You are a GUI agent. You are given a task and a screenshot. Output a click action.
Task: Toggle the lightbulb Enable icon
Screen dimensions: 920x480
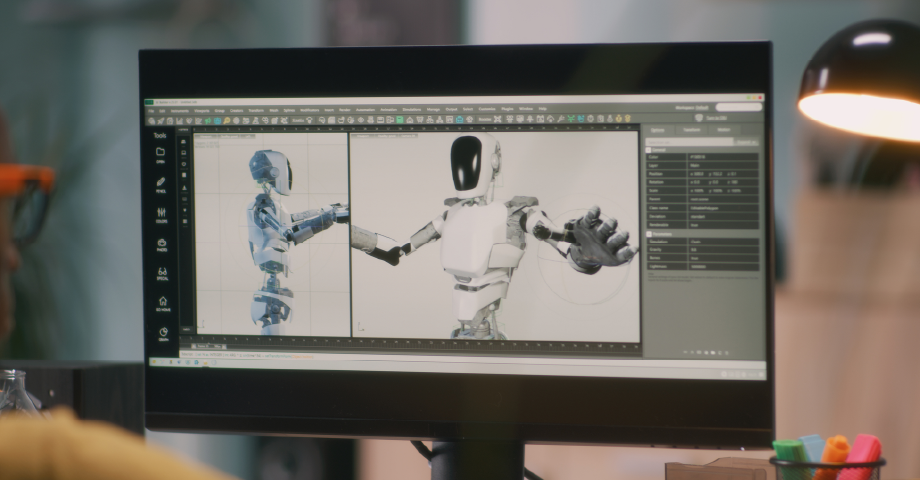point(309,120)
